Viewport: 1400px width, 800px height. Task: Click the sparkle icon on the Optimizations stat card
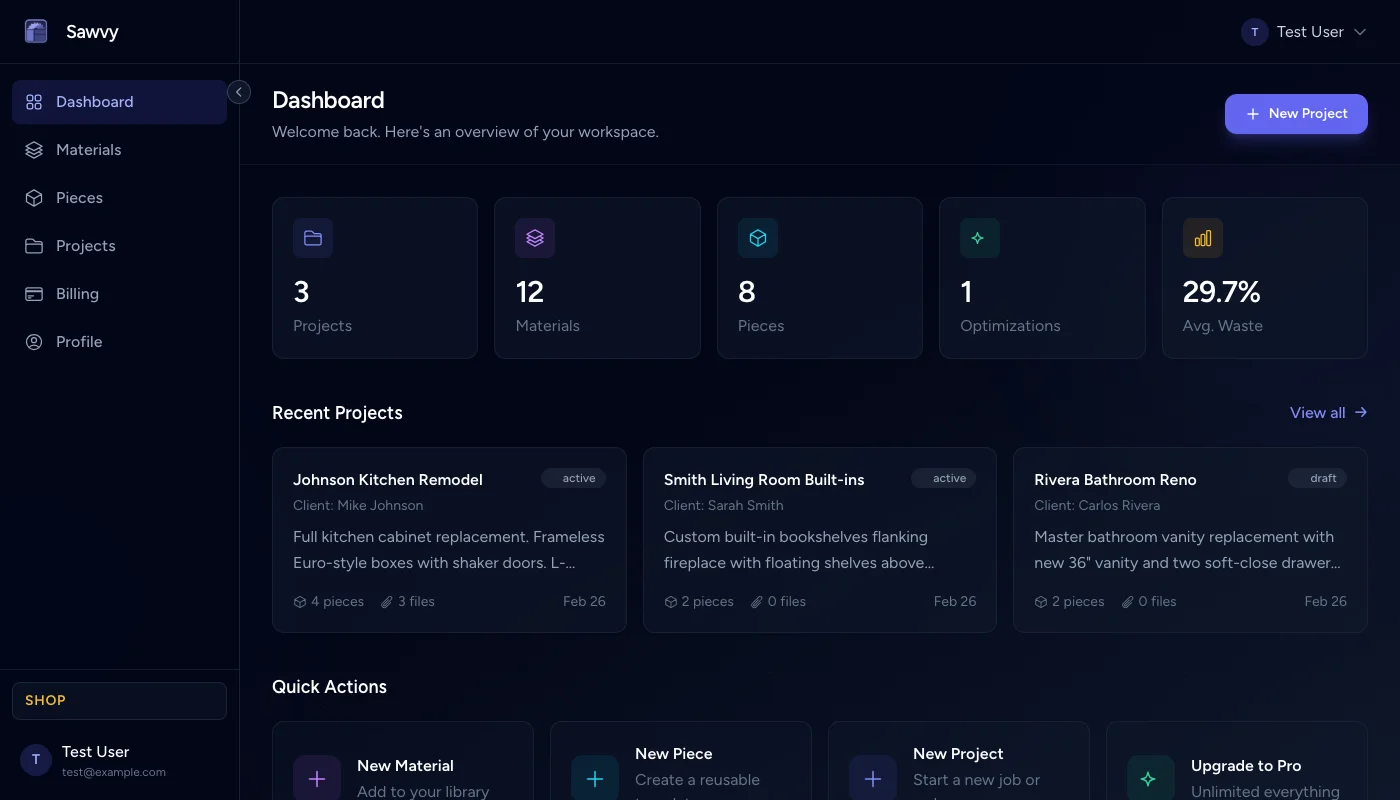pos(979,238)
